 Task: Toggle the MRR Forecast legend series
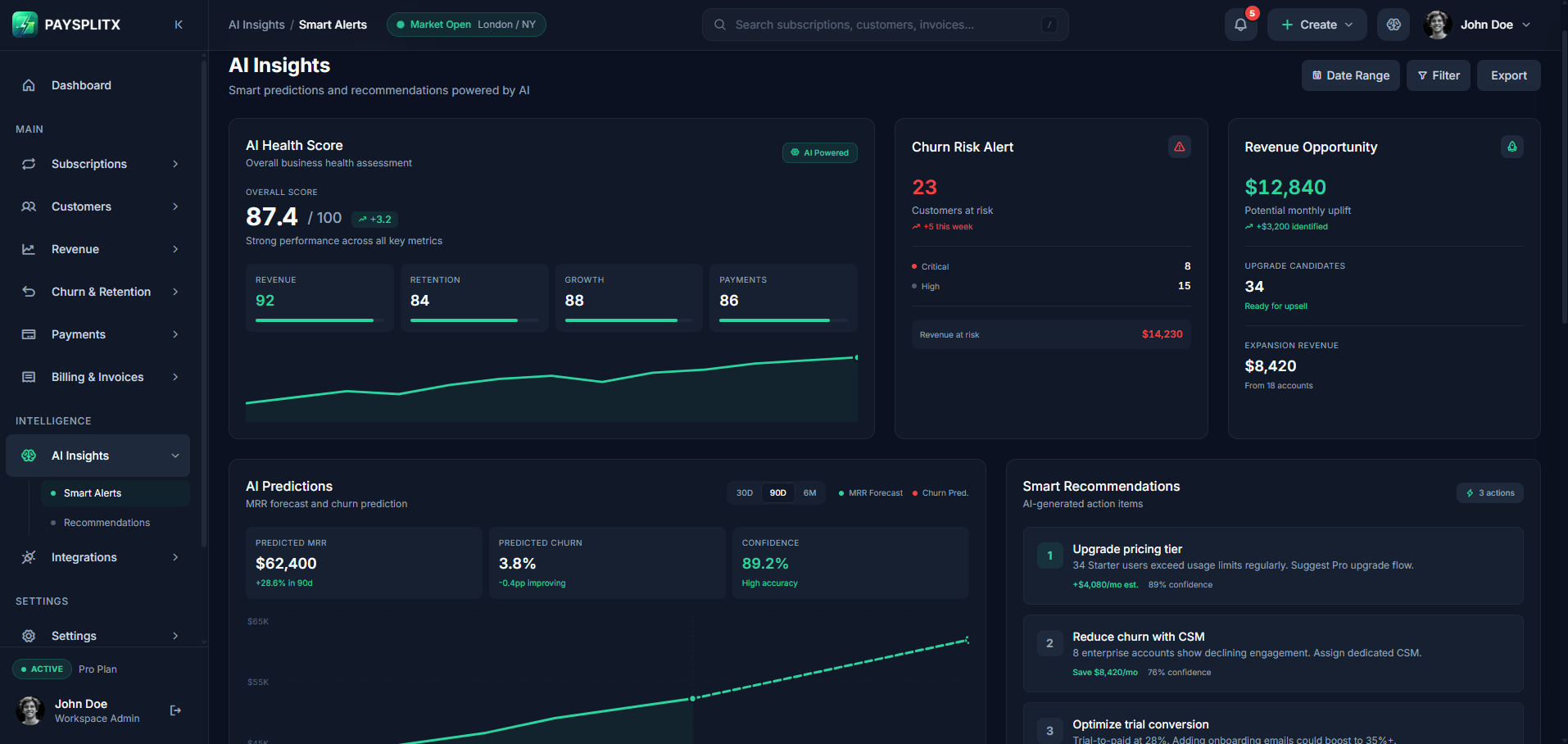[871, 493]
